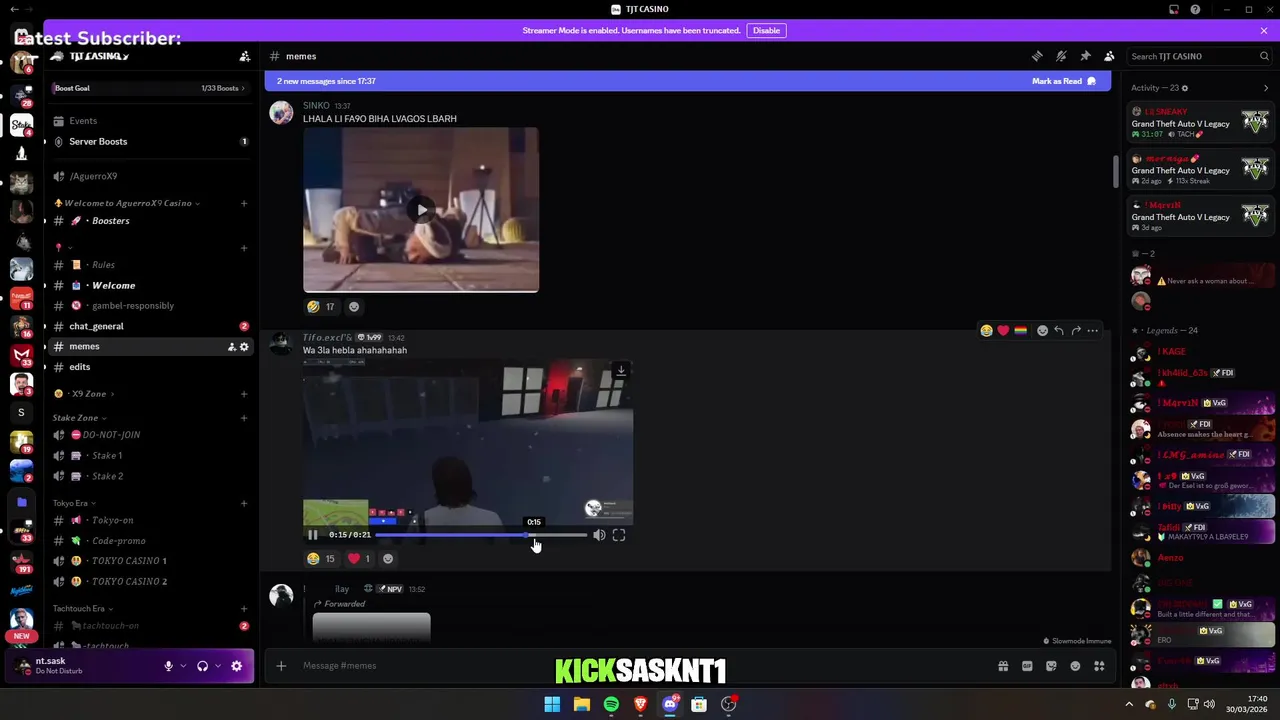Toggle laughing reaction with 17 count
Image resolution: width=1280 pixels, height=720 pixels.
point(321,307)
